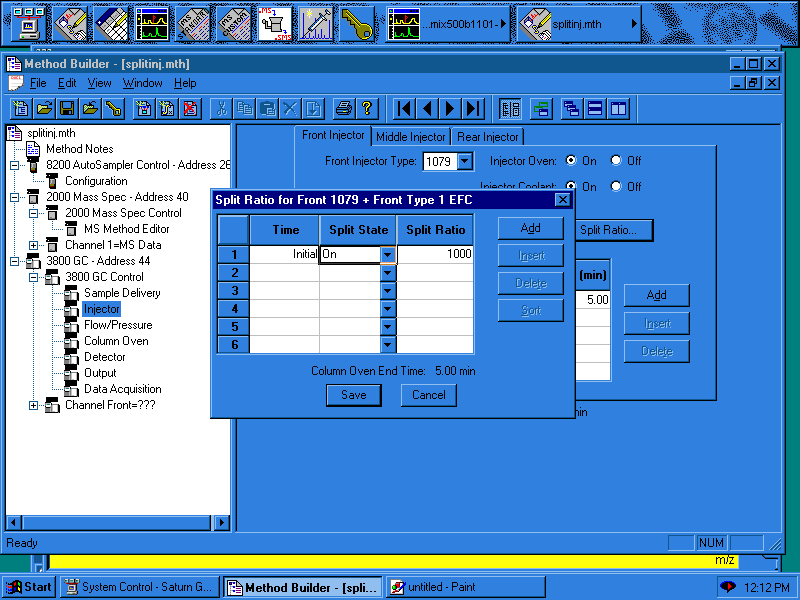Click the New method toolbar icon
Viewport: 800px width, 600px height.
pos(20,109)
